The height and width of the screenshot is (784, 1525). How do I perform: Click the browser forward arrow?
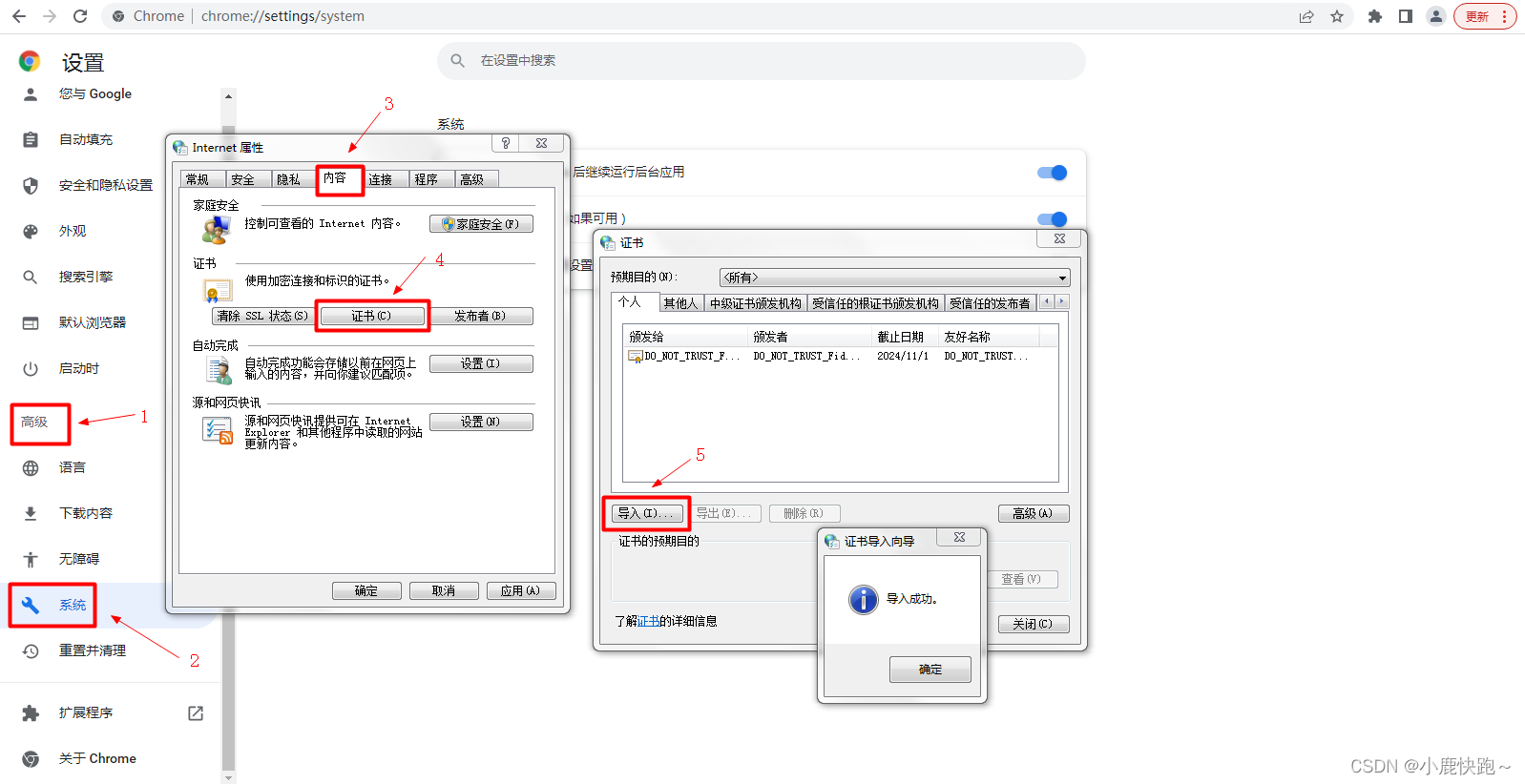point(50,16)
